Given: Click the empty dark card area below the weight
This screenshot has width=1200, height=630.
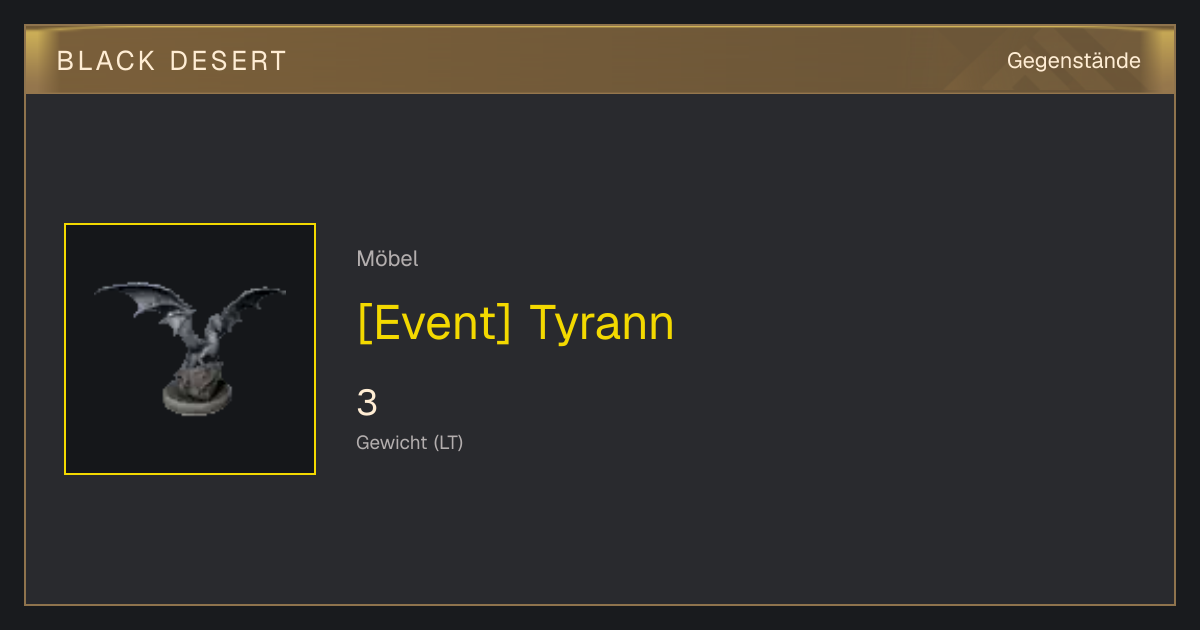Looking at the screenshot, I should tap(700, 530).
